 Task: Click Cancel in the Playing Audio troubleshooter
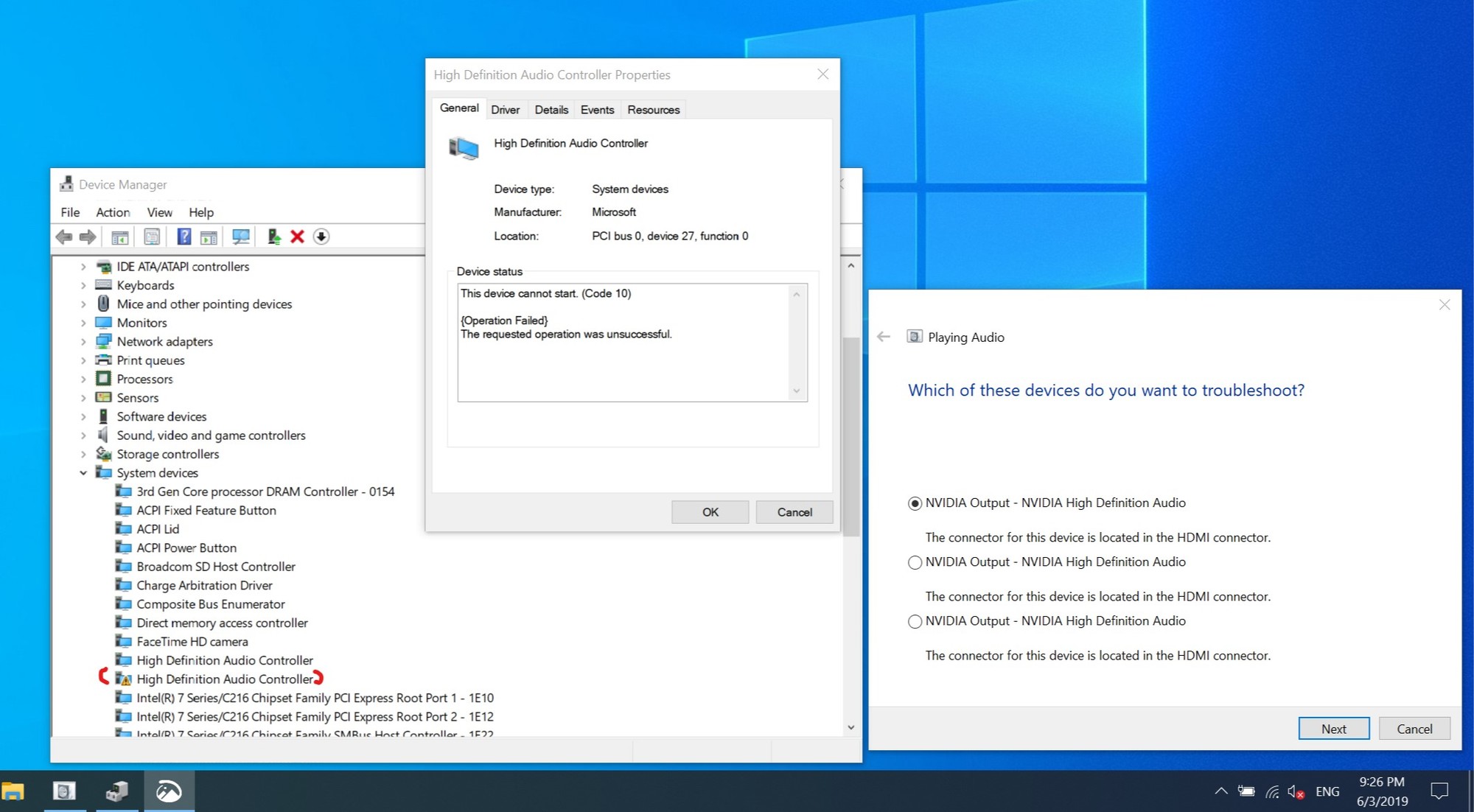coord(1415,729)
